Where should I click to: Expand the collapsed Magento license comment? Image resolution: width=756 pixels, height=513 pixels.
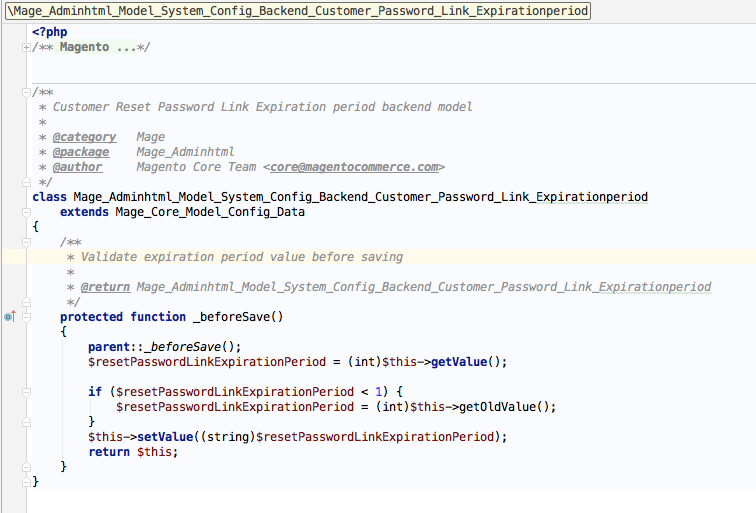click(x=26, y=47)
